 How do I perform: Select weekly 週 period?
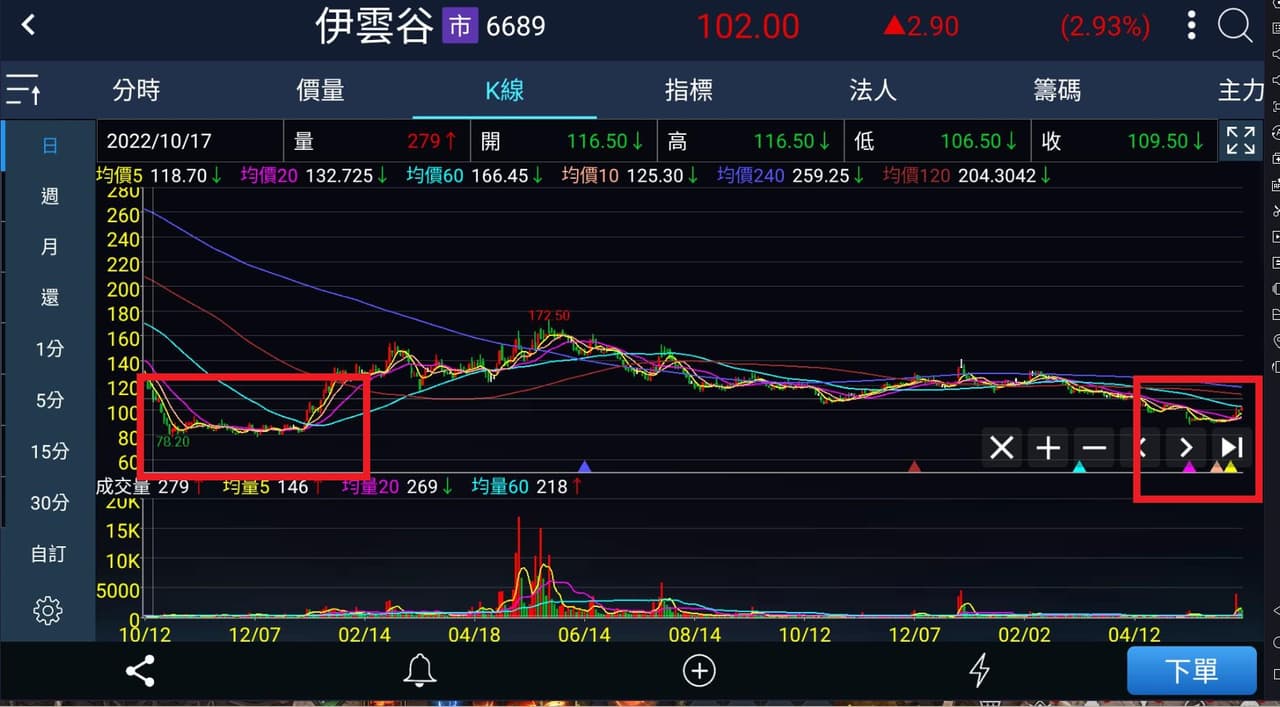click(x=49, y=196)
